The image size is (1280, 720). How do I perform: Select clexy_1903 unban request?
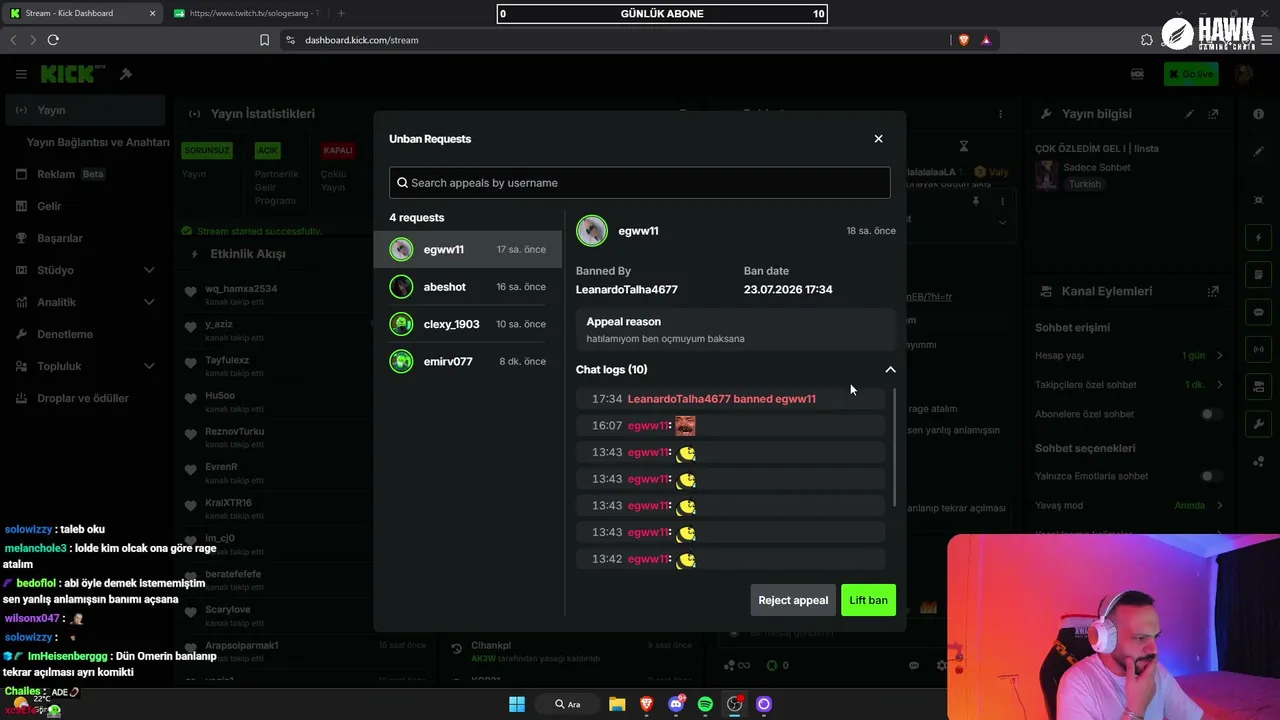[468, 324]
